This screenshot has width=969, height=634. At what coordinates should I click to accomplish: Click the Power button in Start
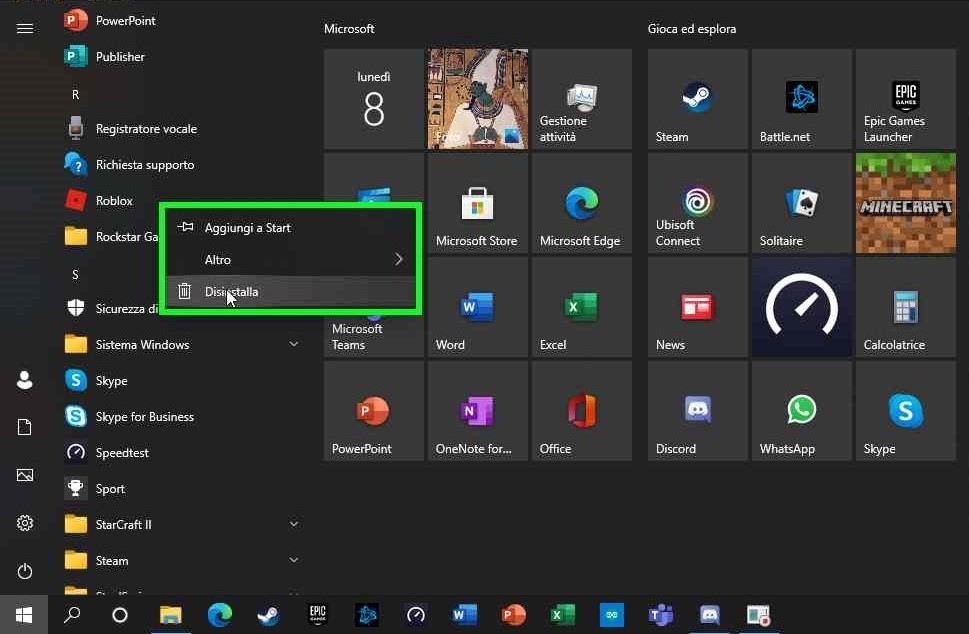click(25, 571)
